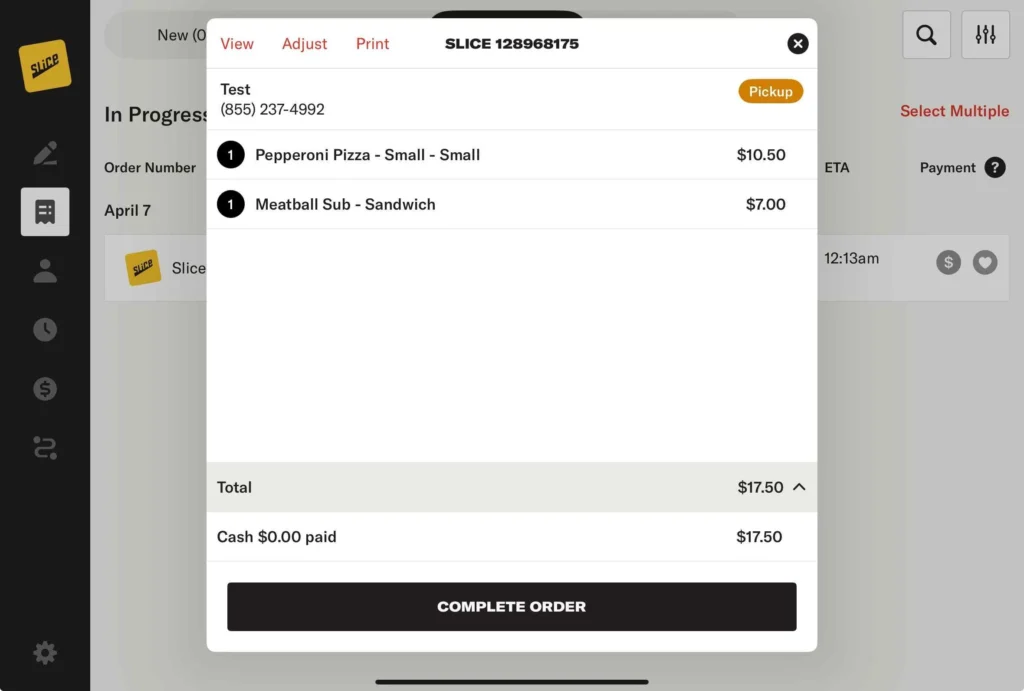Image resolution: width=1024 pixels, height=691 pixels.
Task: Select the Adjust tab in the order dialog
Action: [305, 44]
